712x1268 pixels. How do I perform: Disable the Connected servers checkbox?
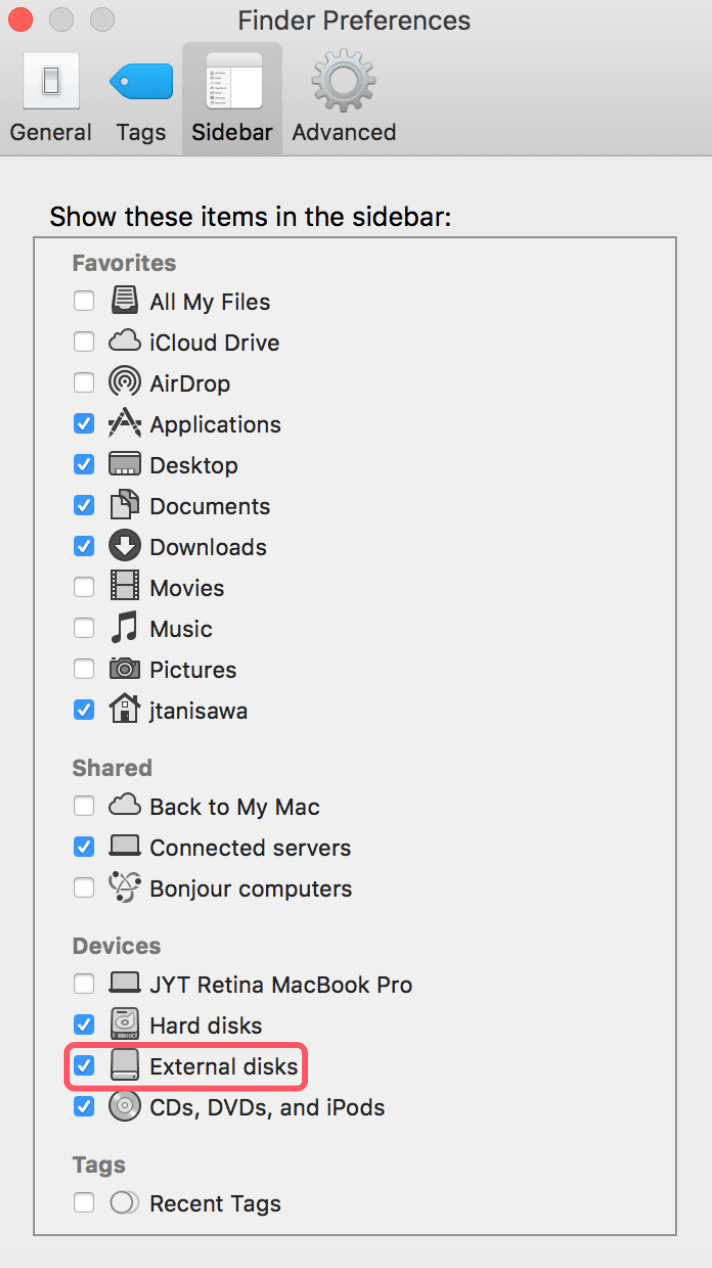pos(84,847)
